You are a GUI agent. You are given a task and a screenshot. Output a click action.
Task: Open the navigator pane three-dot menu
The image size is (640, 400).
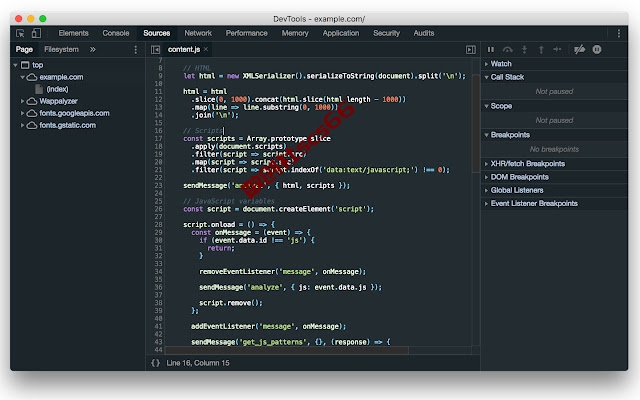136,49
